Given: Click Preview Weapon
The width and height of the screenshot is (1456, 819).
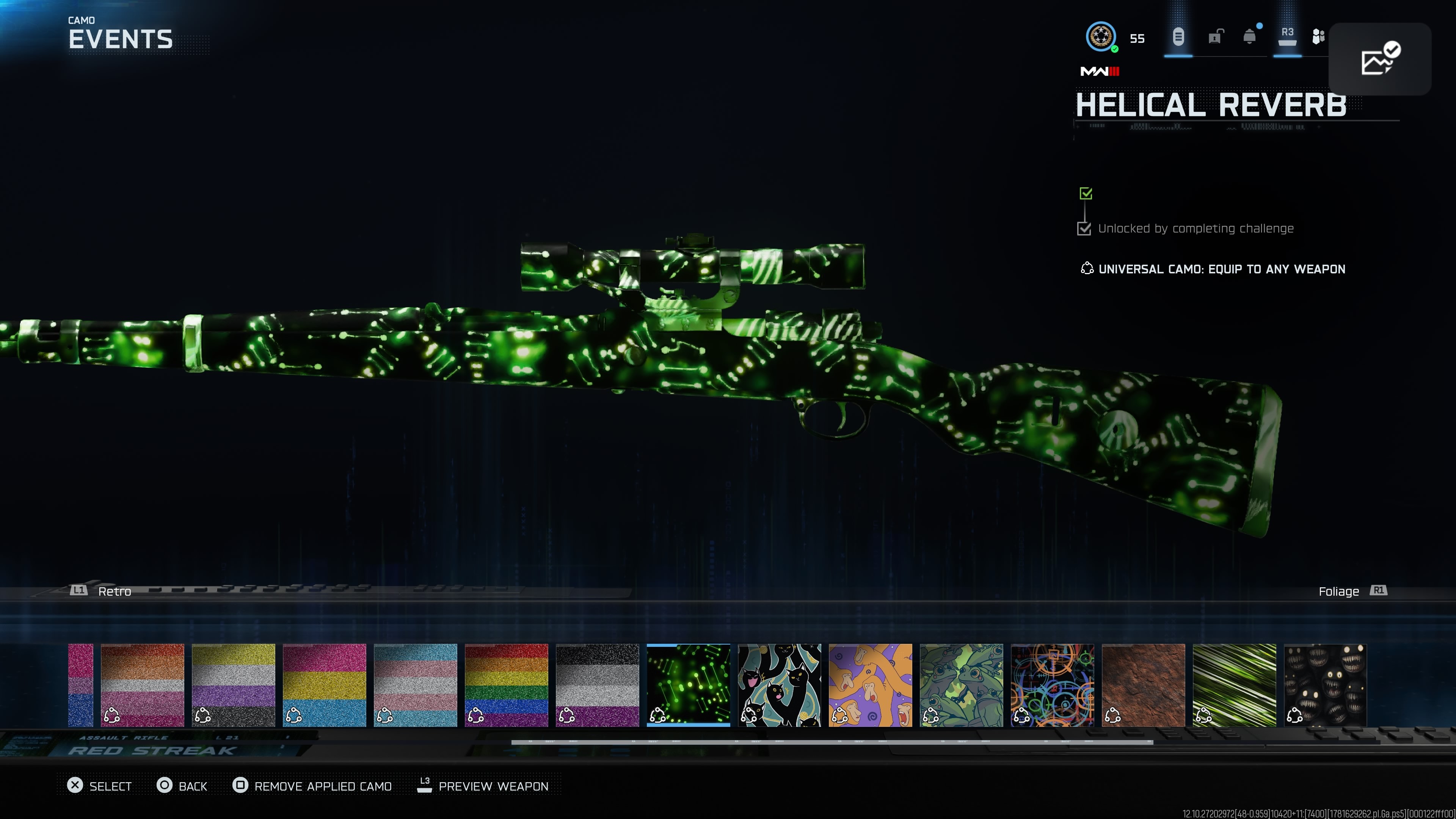Looking at the screenshot, I should coord(483,786).
